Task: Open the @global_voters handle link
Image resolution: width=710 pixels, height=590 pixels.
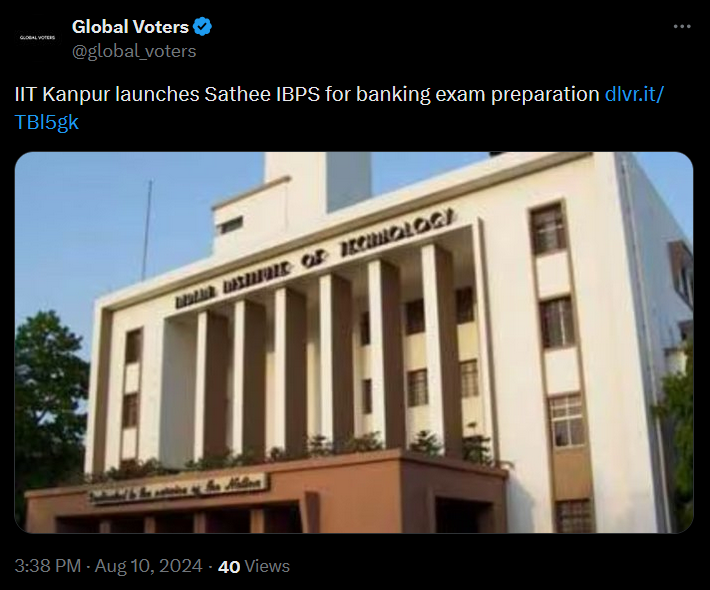Action: tap(134, 51)
